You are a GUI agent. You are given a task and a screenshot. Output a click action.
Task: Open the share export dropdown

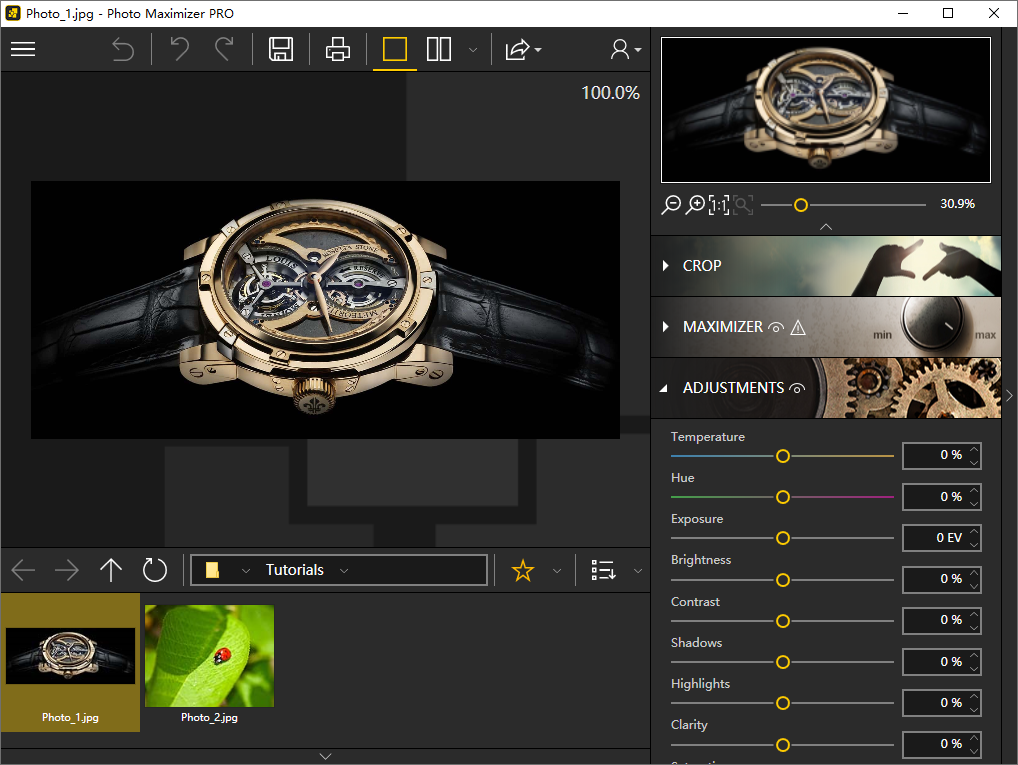(x=522, y=49)
